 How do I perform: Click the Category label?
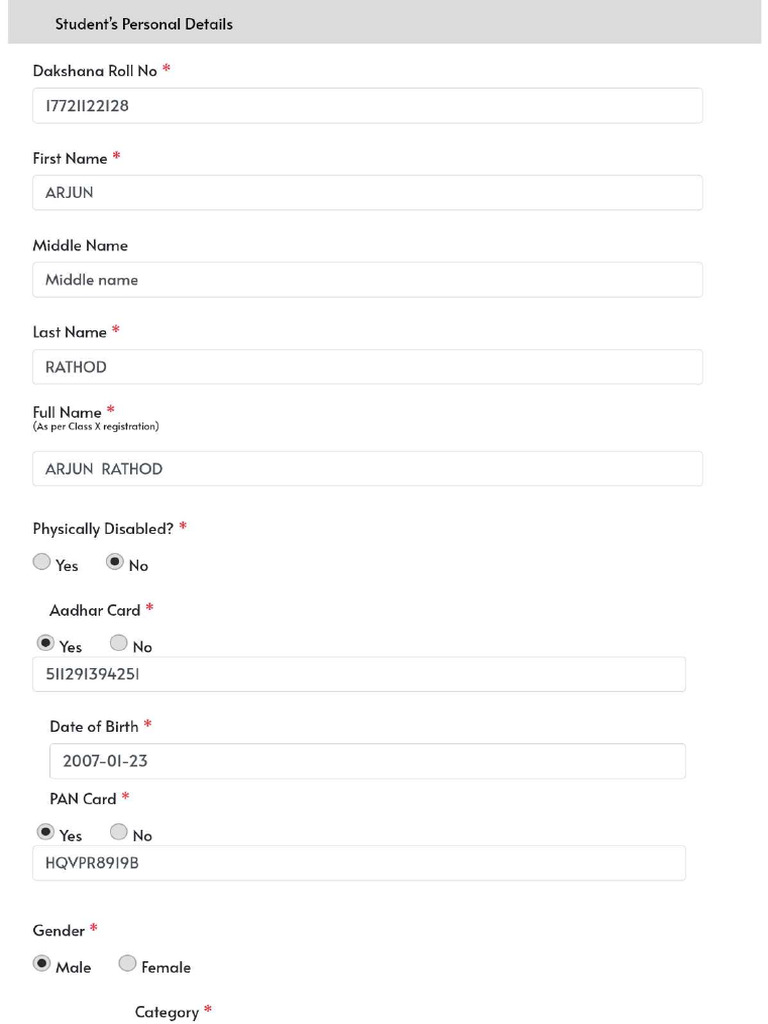[167, 1012]
